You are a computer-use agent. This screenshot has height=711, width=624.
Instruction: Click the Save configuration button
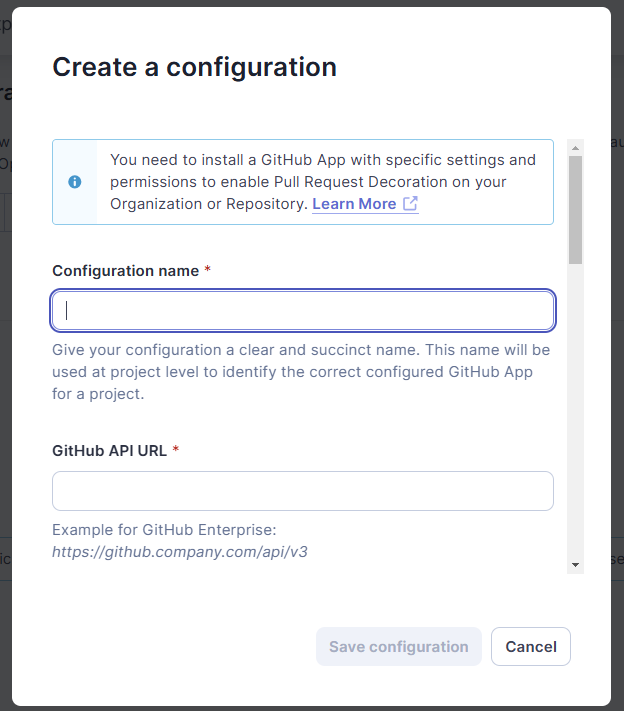tap(398, 647)
